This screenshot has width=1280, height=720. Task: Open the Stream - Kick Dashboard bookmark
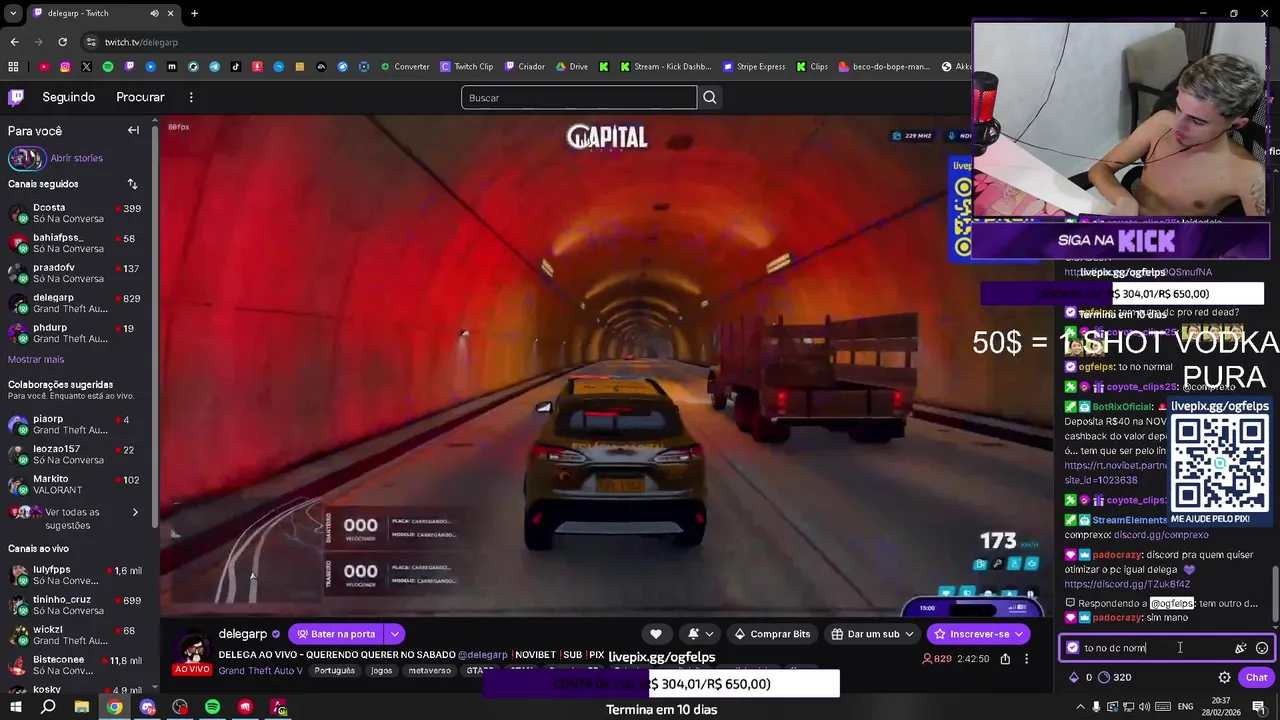(666, 67)
